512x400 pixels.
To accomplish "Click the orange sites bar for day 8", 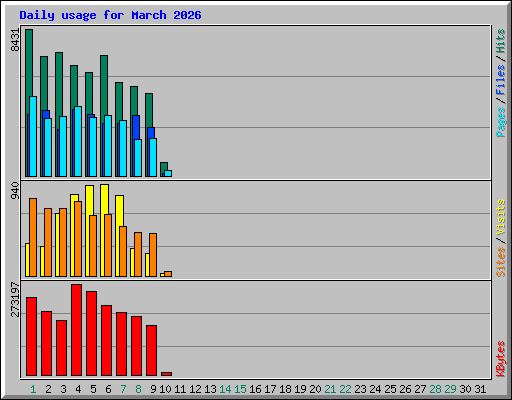I will [x=138, y=254].
